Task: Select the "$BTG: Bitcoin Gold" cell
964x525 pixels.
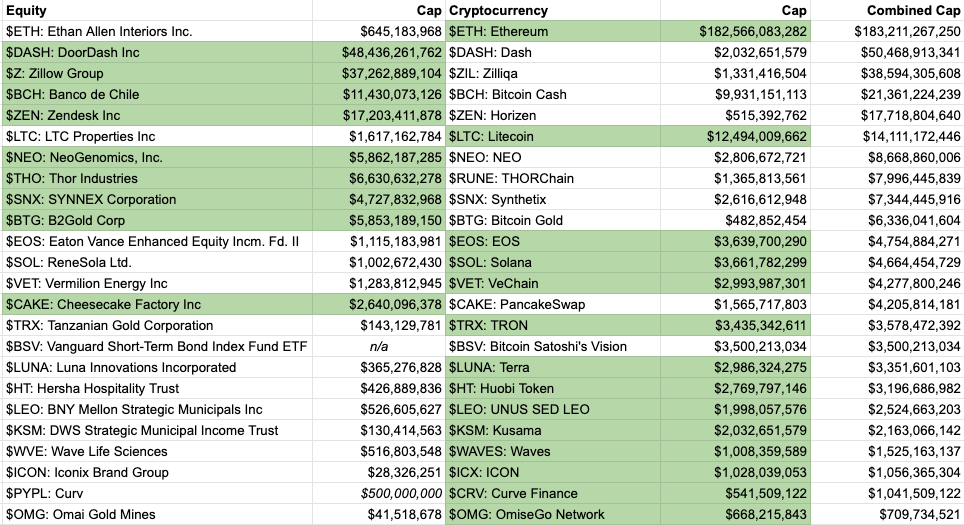Action: 553,220
